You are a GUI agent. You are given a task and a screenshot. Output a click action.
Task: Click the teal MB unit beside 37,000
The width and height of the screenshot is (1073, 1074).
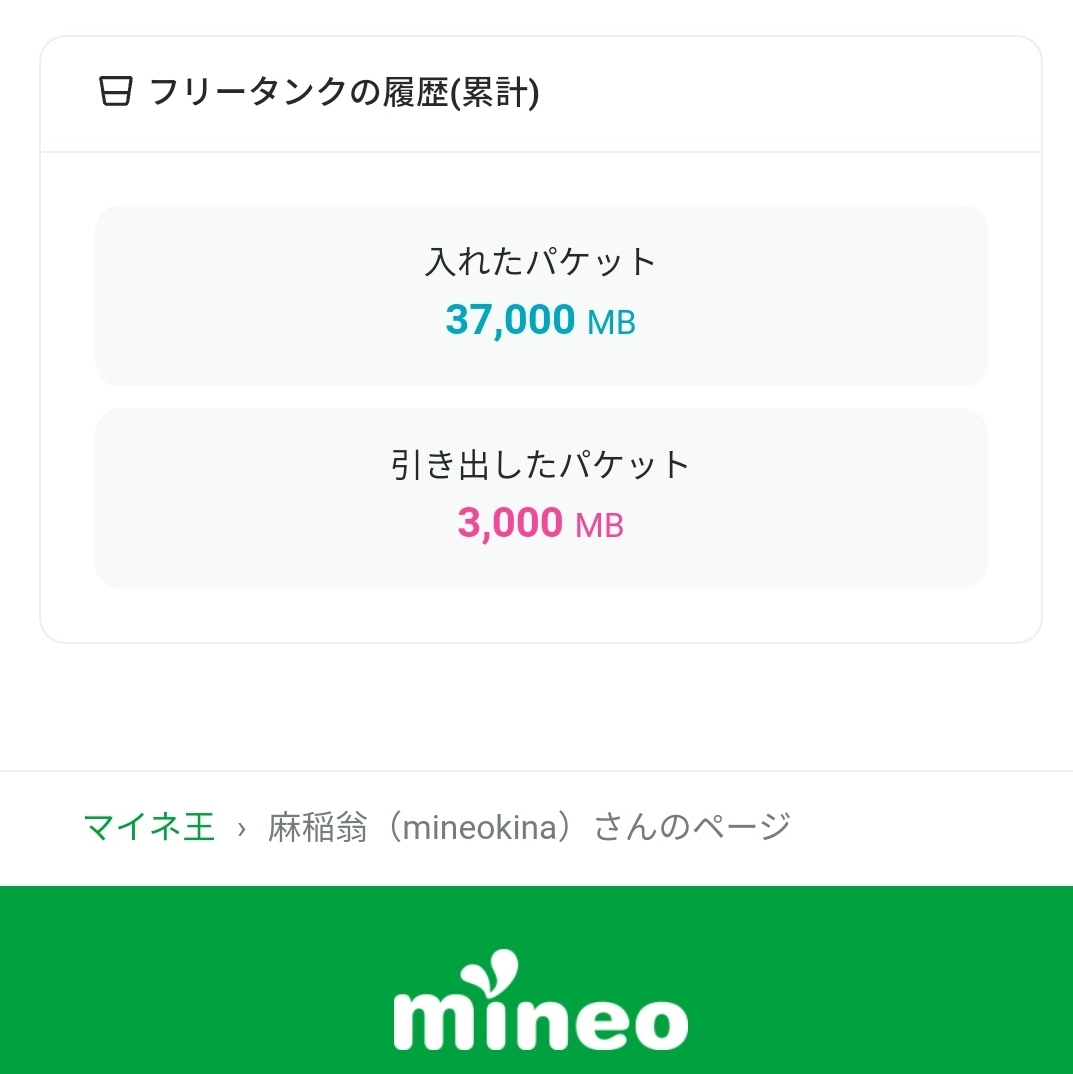click(611, 323)
